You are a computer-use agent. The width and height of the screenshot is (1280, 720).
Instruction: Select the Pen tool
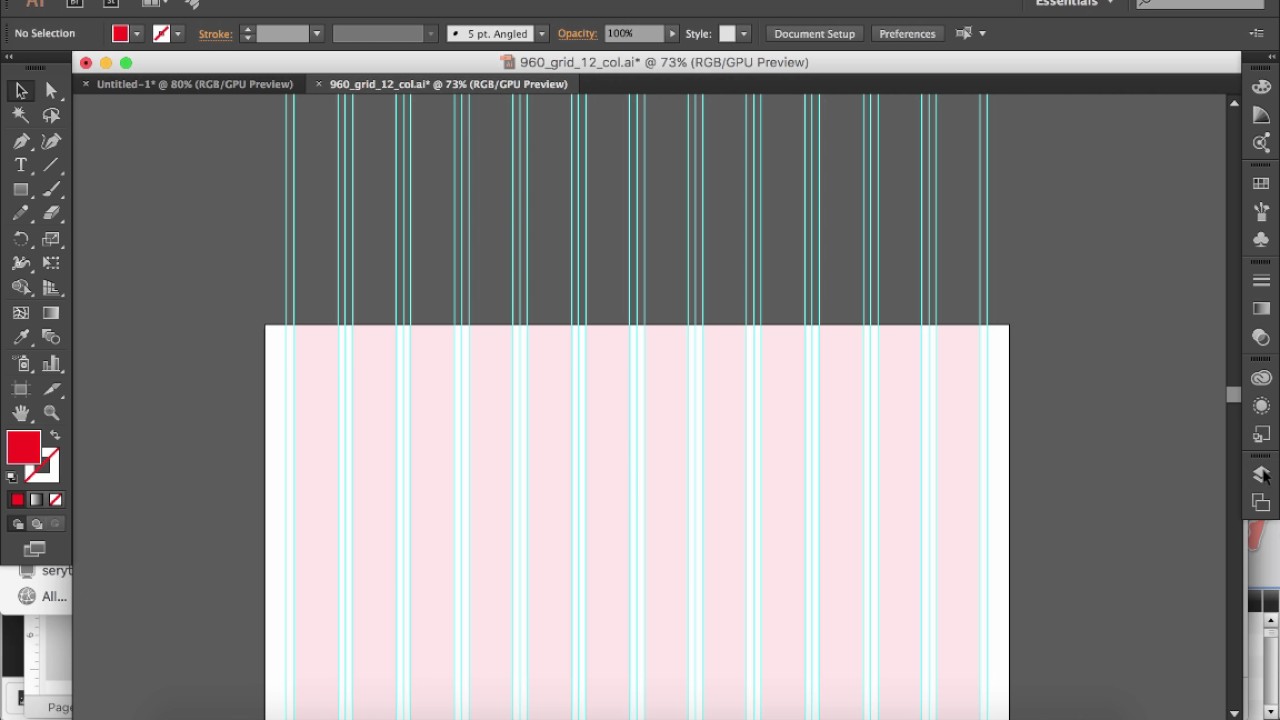(x=21, y=141)
